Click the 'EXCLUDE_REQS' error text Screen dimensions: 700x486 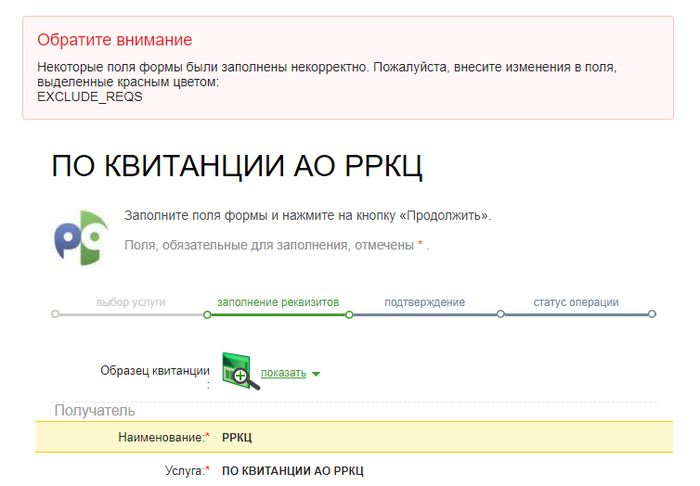90,97
